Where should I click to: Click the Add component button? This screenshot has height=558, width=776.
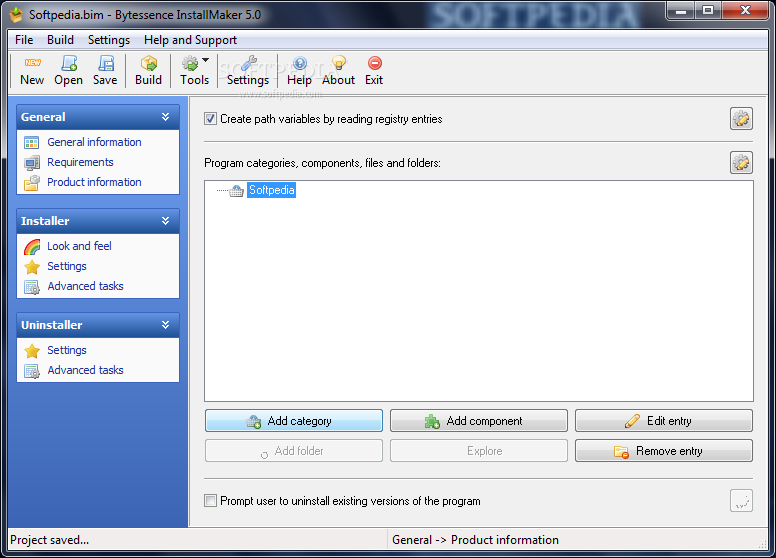(479, 421)
